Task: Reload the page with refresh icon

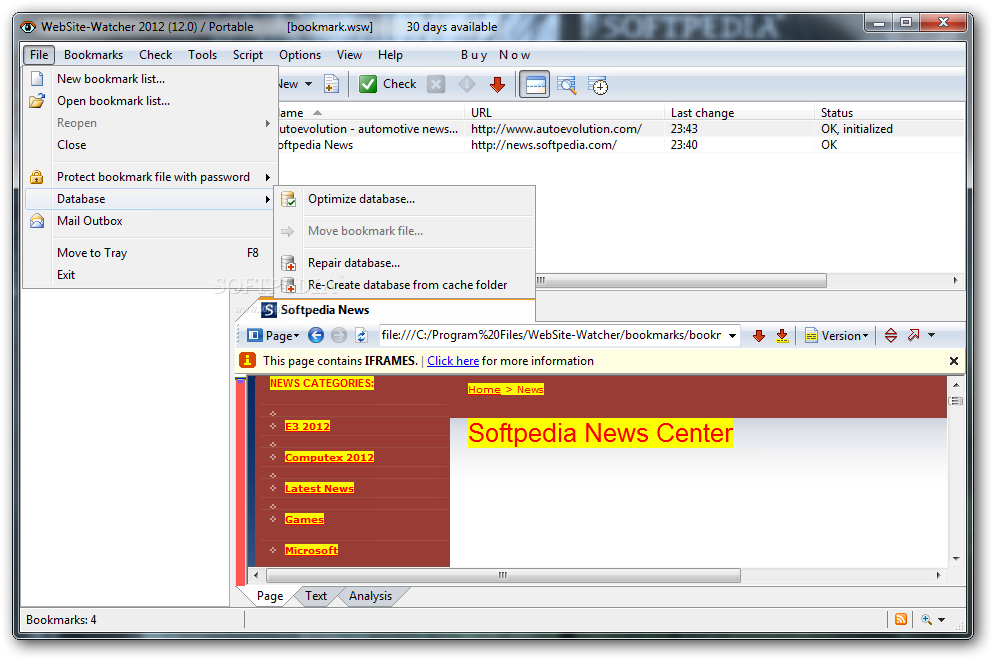Action: pyautogui.click(x=361, y=335)
